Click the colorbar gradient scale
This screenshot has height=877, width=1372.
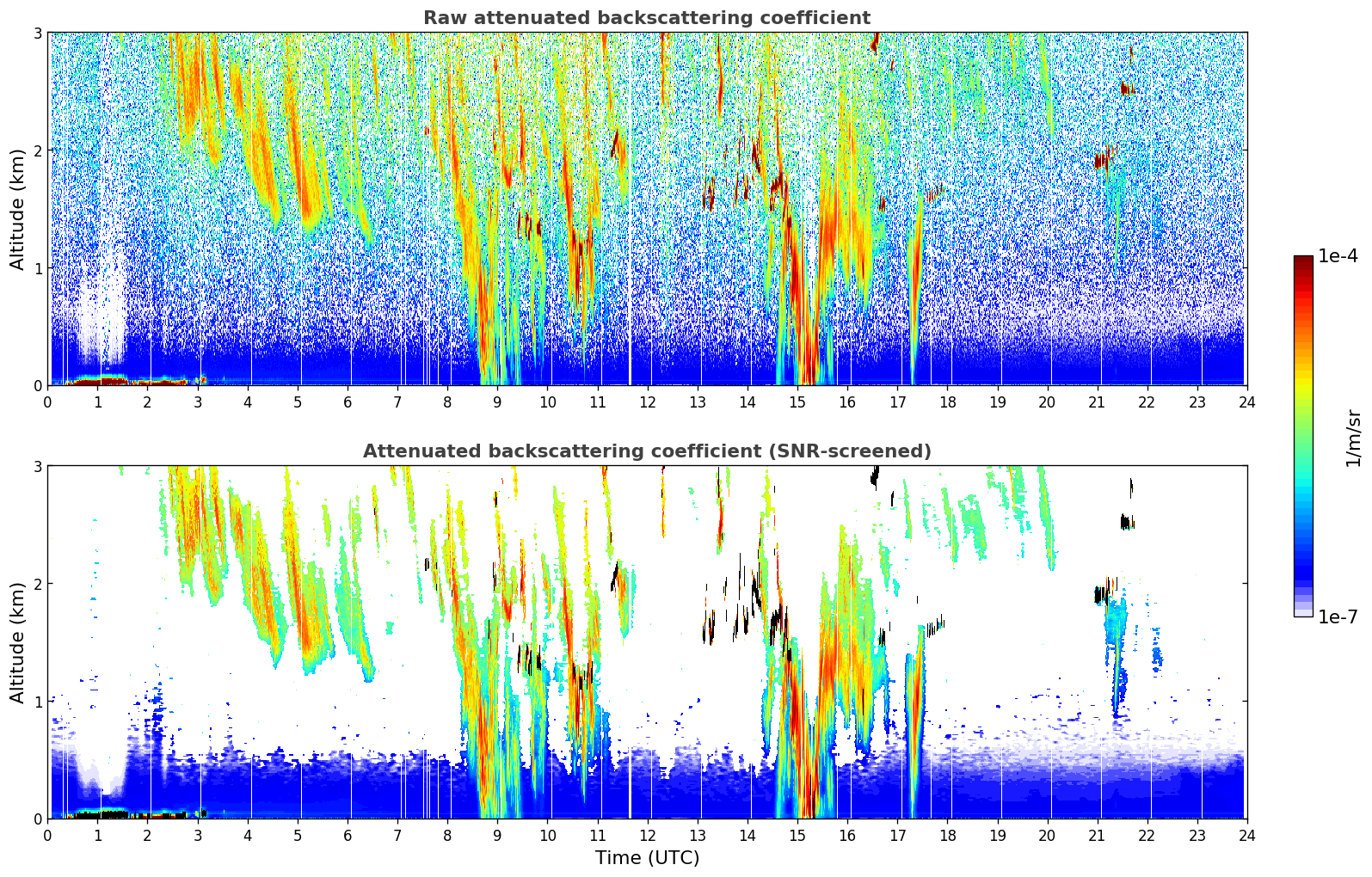point(1303,436)
